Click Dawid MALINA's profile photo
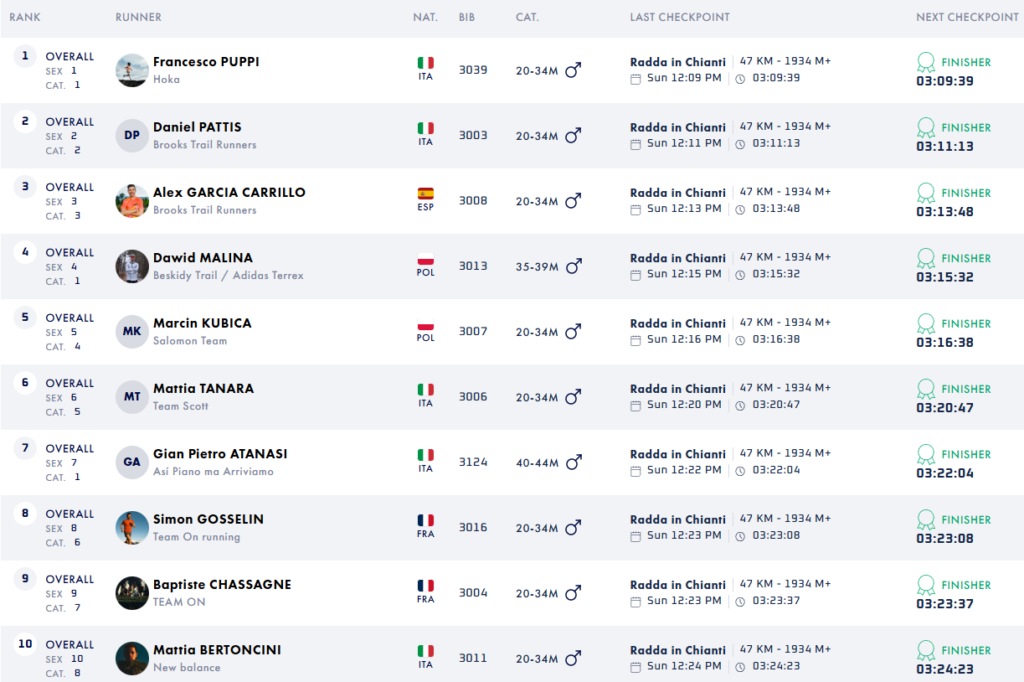Screen dimensions: 1024x682 132,266
